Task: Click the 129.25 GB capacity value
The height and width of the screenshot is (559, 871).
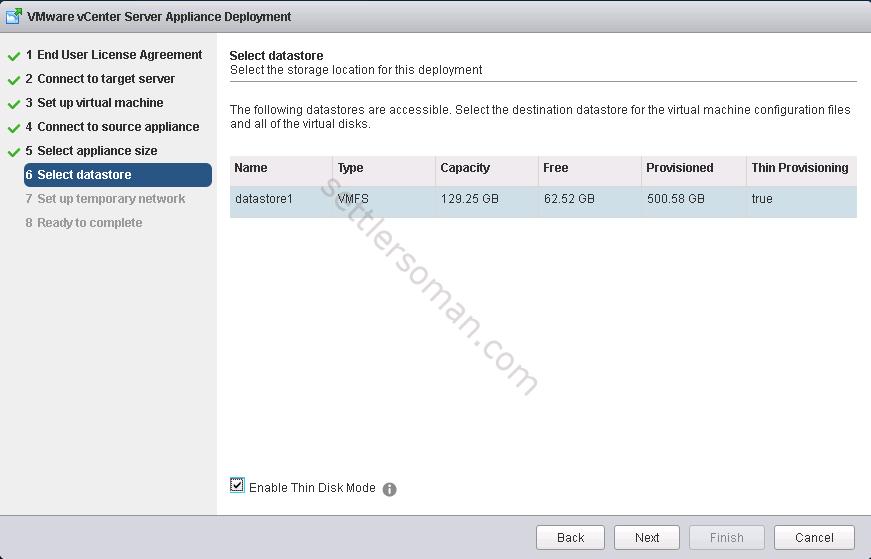Action: (470, 199)
